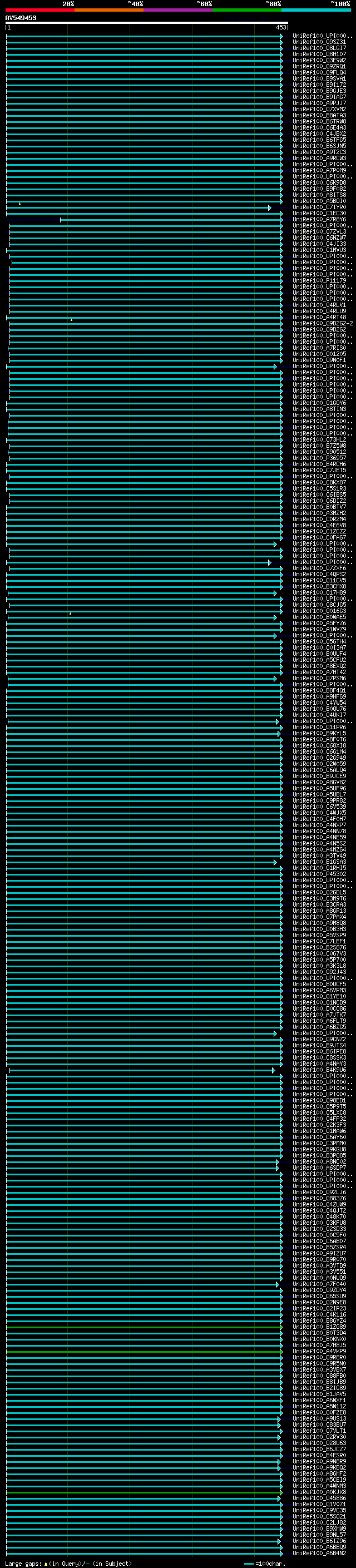The height and width of the screenshot is (1568, 356).
Task: Click the white query sequence bar
Action: click(x=147, y=22)
